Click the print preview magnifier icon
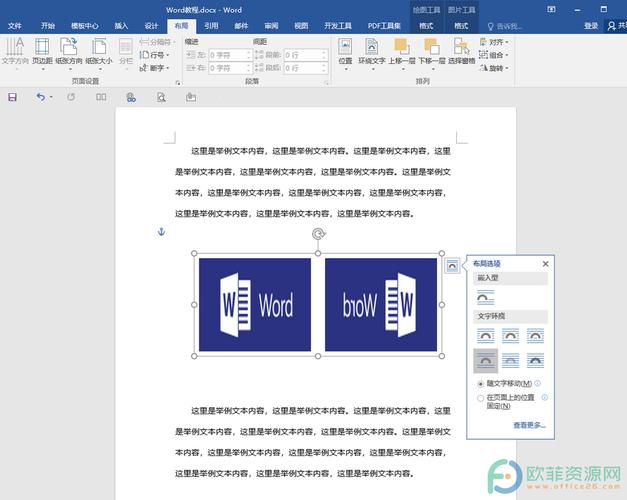627x500 pixels. (161, 97)
